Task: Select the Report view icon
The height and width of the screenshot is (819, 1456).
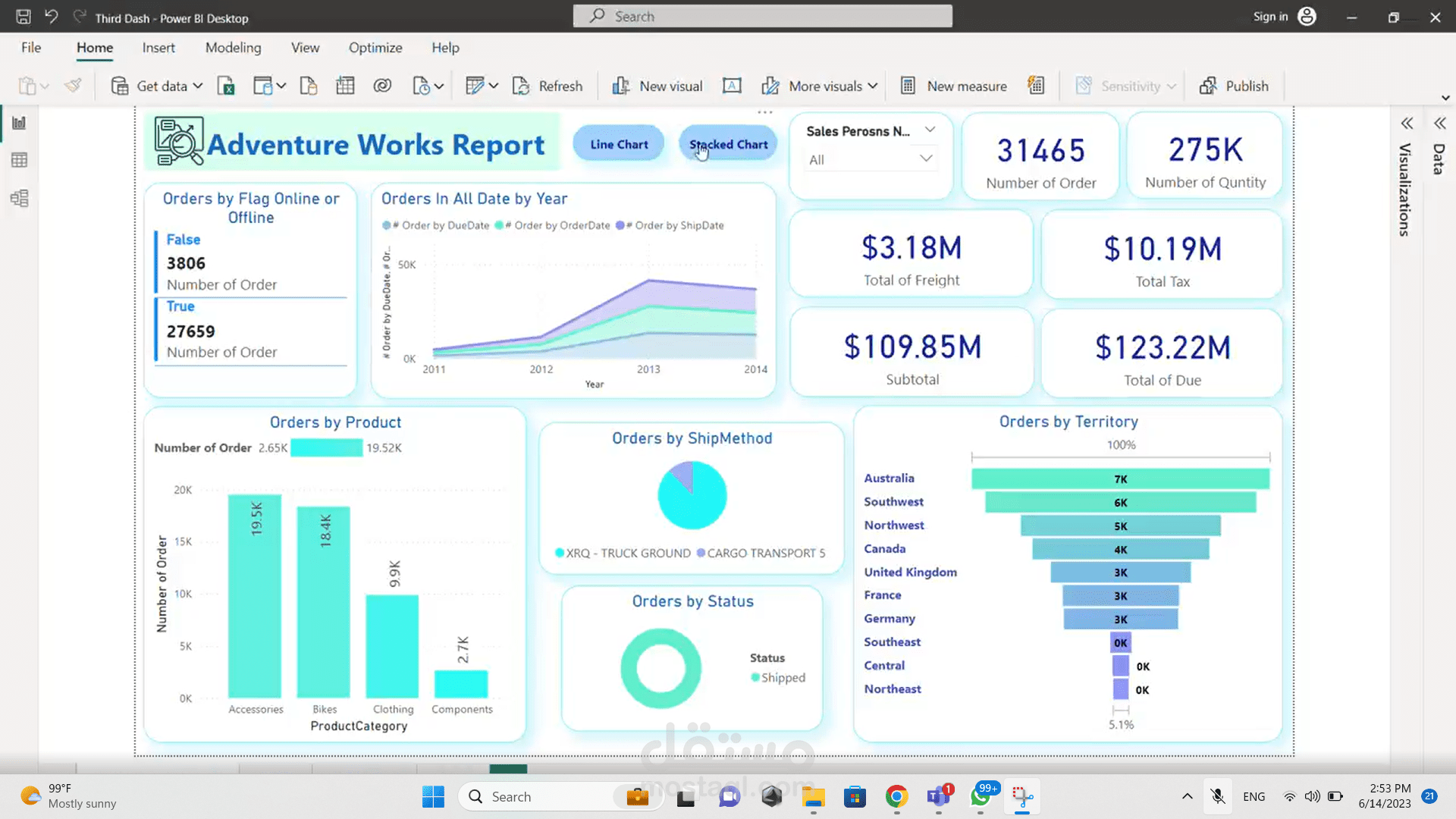Action: [18, 122]
